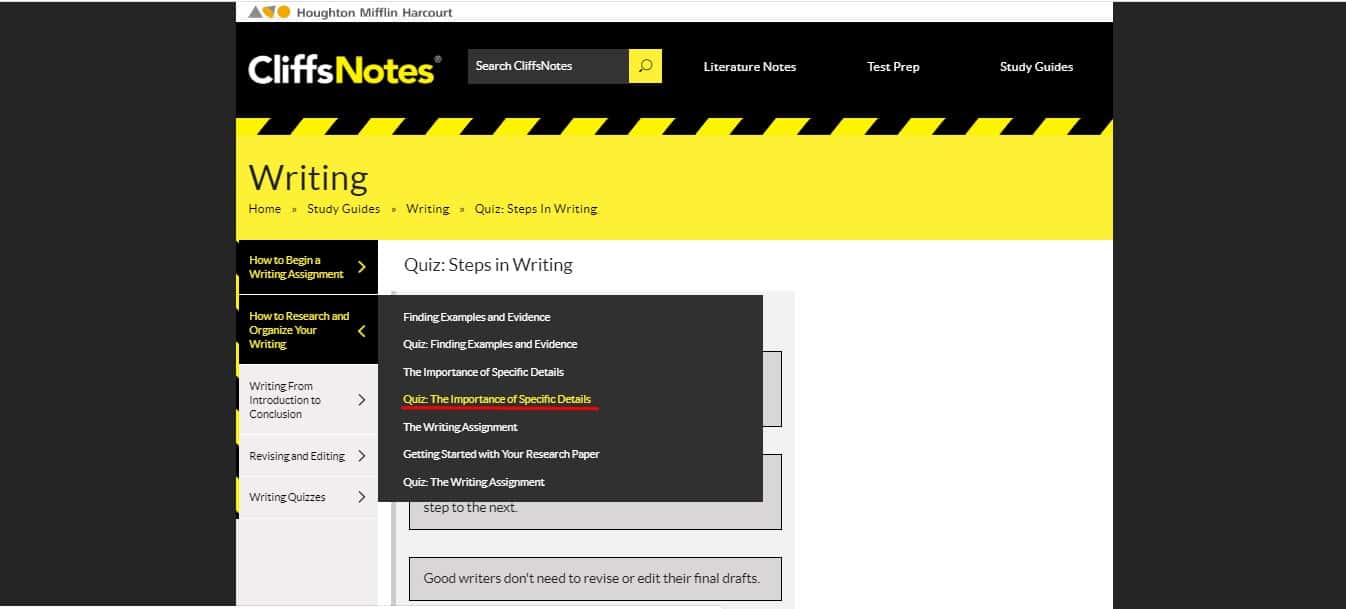This screenshot has width=1346, height=609.
Task: Open the Literature Notes menu
Action: pos(750,67)
